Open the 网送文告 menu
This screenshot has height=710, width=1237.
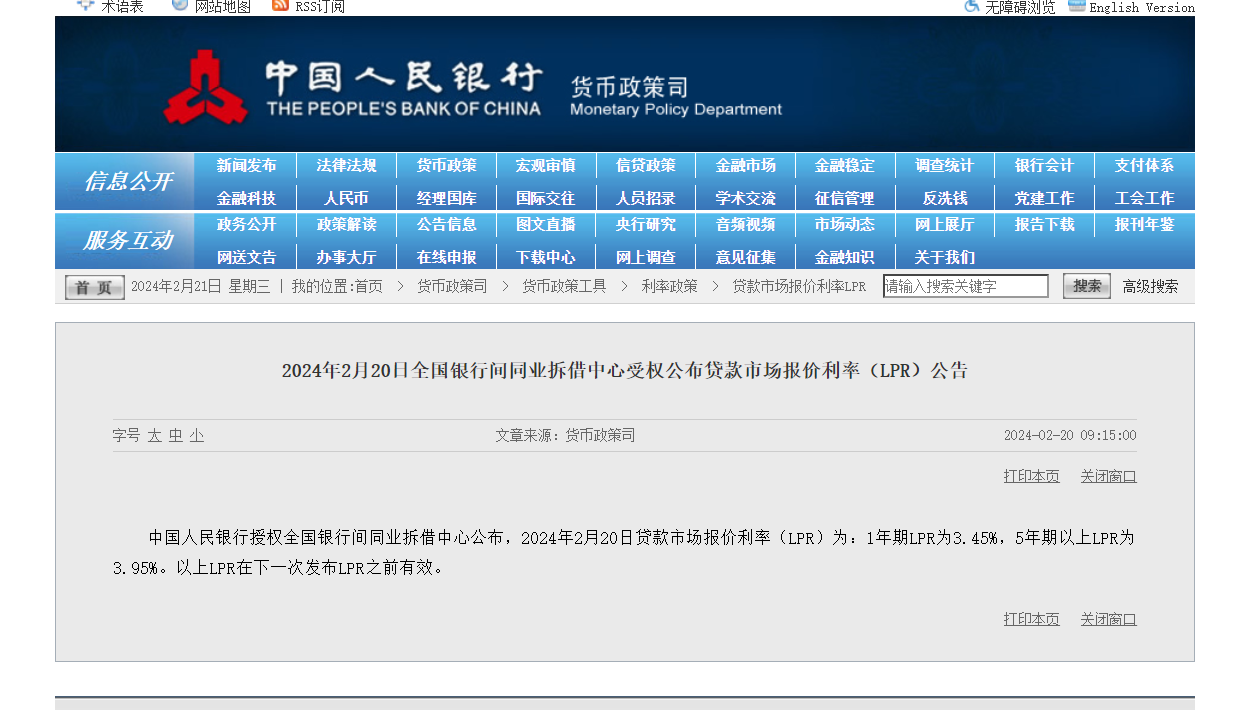coord(246,257)
